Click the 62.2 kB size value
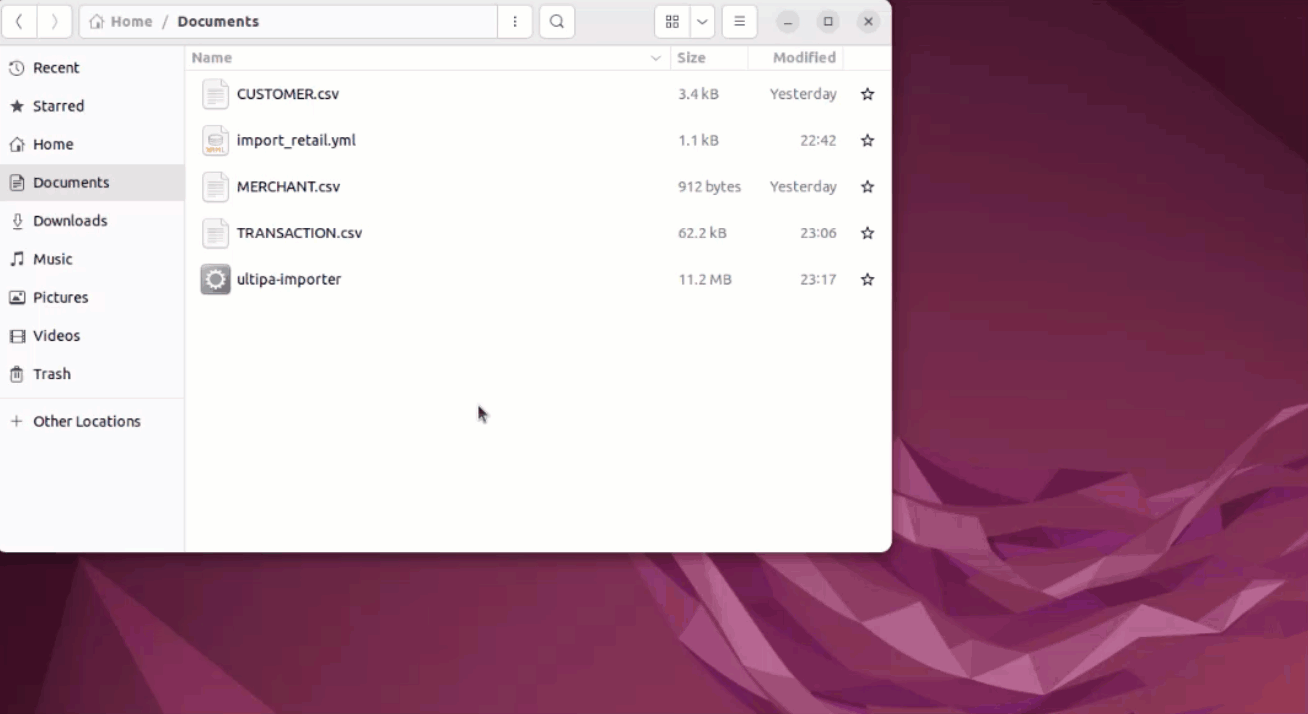Viewport: 1308px width, 714px height. 702,233
